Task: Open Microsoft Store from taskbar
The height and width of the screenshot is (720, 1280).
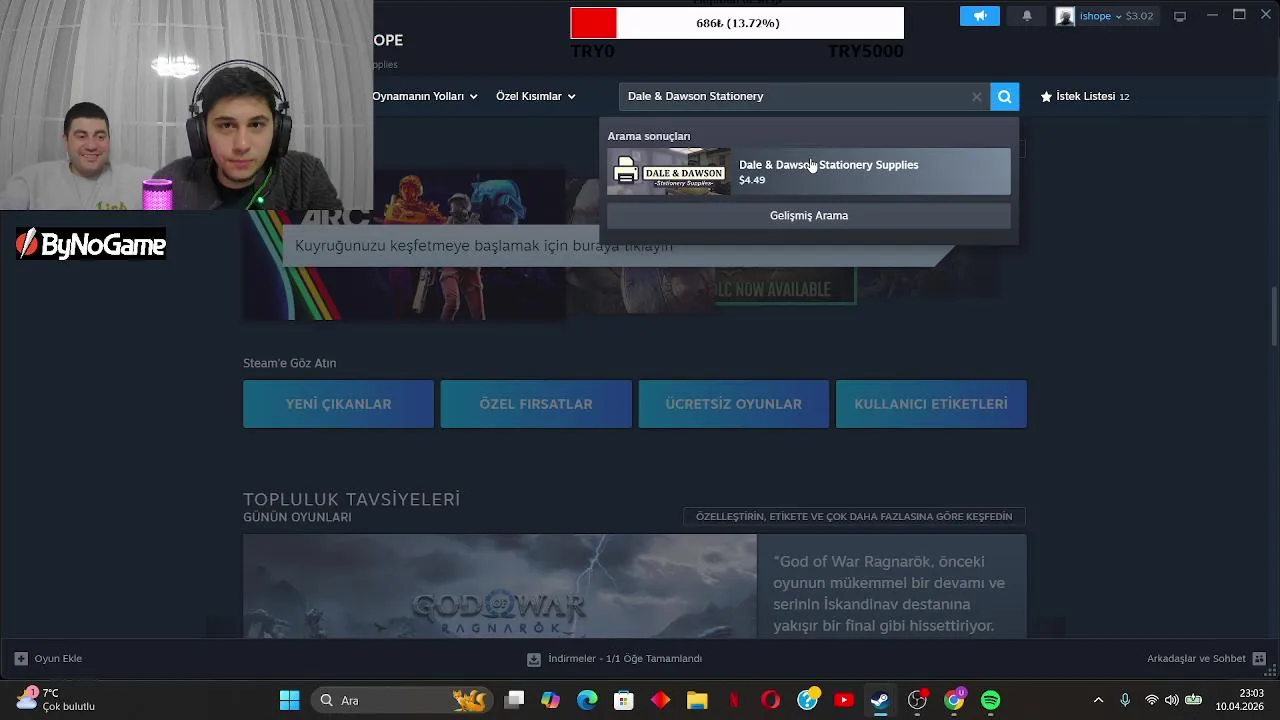Action: tap(624, 700)
